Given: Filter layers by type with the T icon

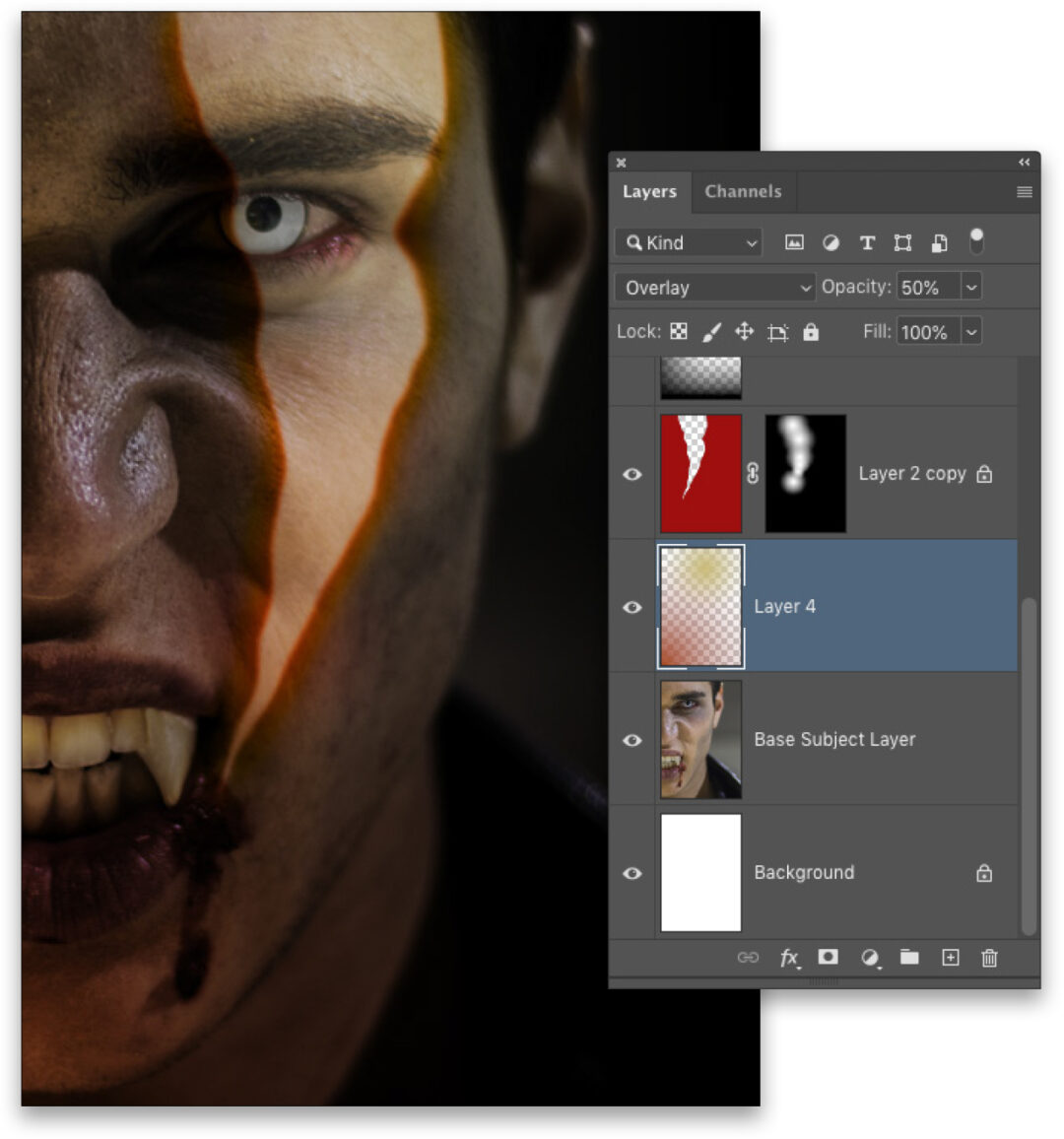Looking at the screenshot, I should [x=867, y=242].
